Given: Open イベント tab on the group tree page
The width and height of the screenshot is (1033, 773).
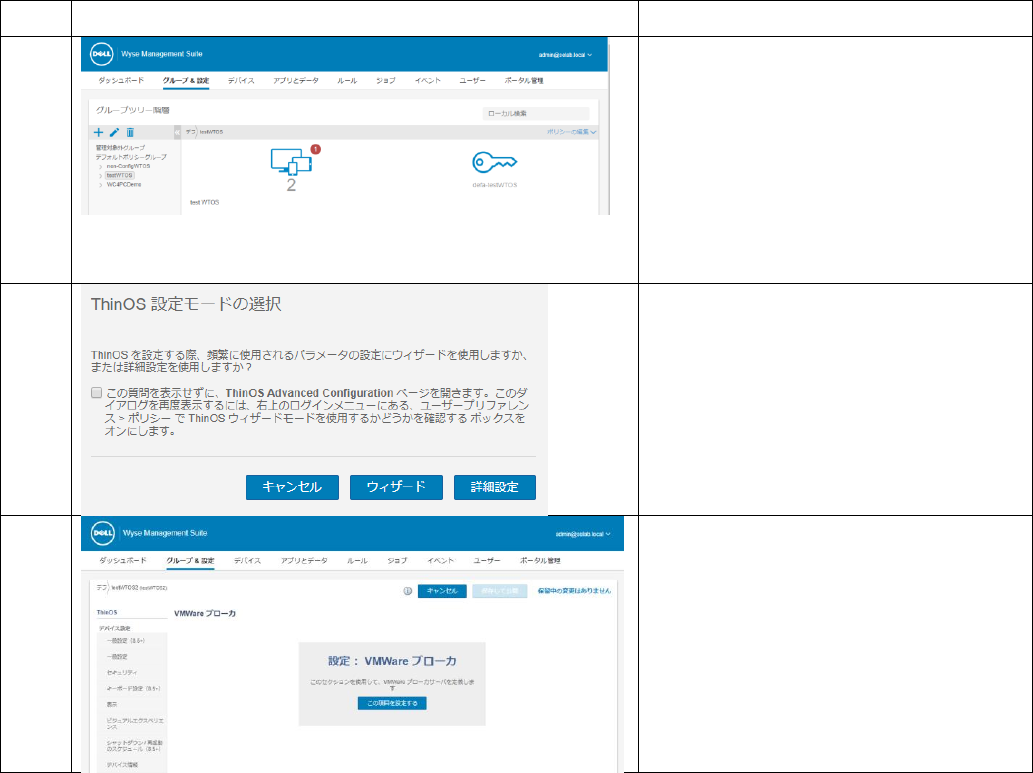Looking at the screenshot, I should pyautogui.click(x=428, y=80).
